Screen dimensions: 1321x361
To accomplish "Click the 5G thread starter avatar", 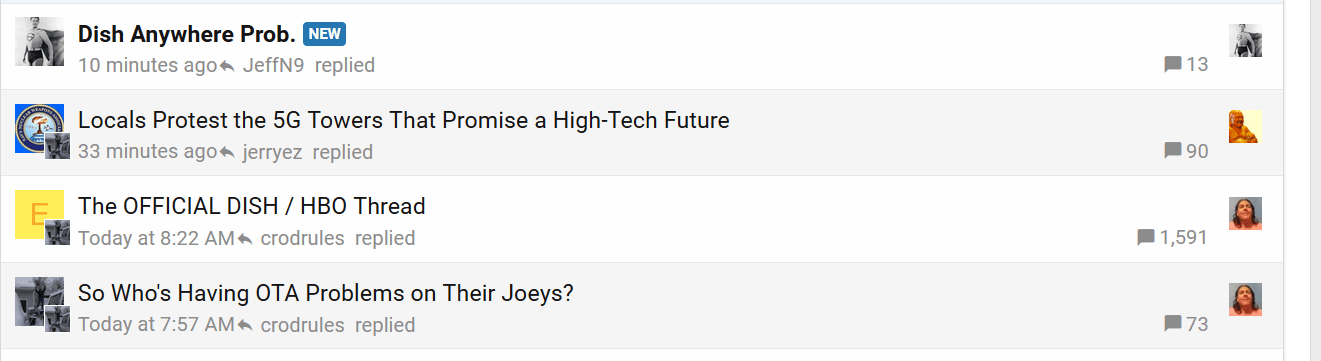I will click(40, 128).
